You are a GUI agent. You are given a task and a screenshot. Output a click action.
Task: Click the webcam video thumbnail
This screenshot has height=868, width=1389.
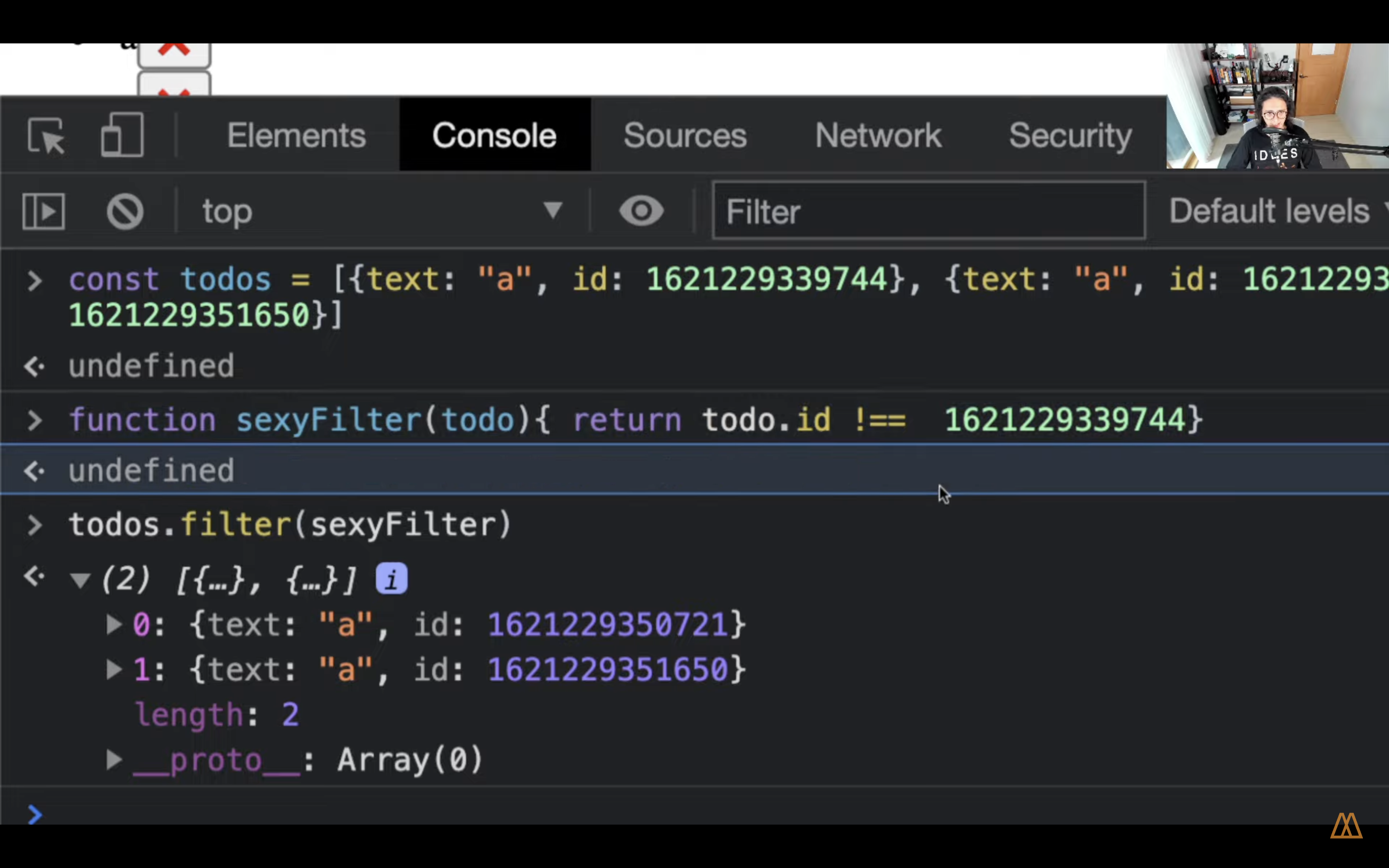click(x=1277, y=106)
